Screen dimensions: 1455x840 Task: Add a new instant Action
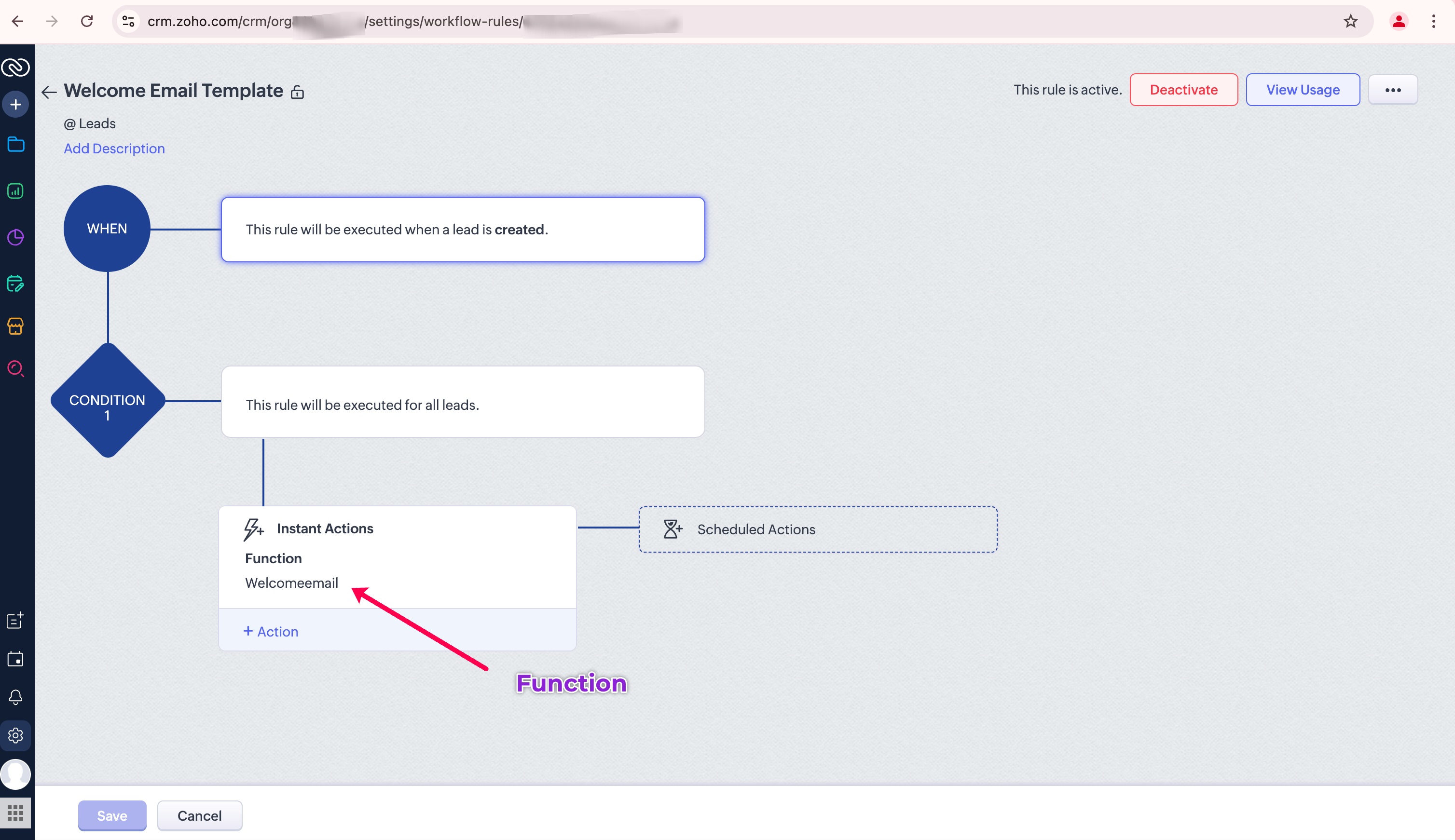[271, 631]
